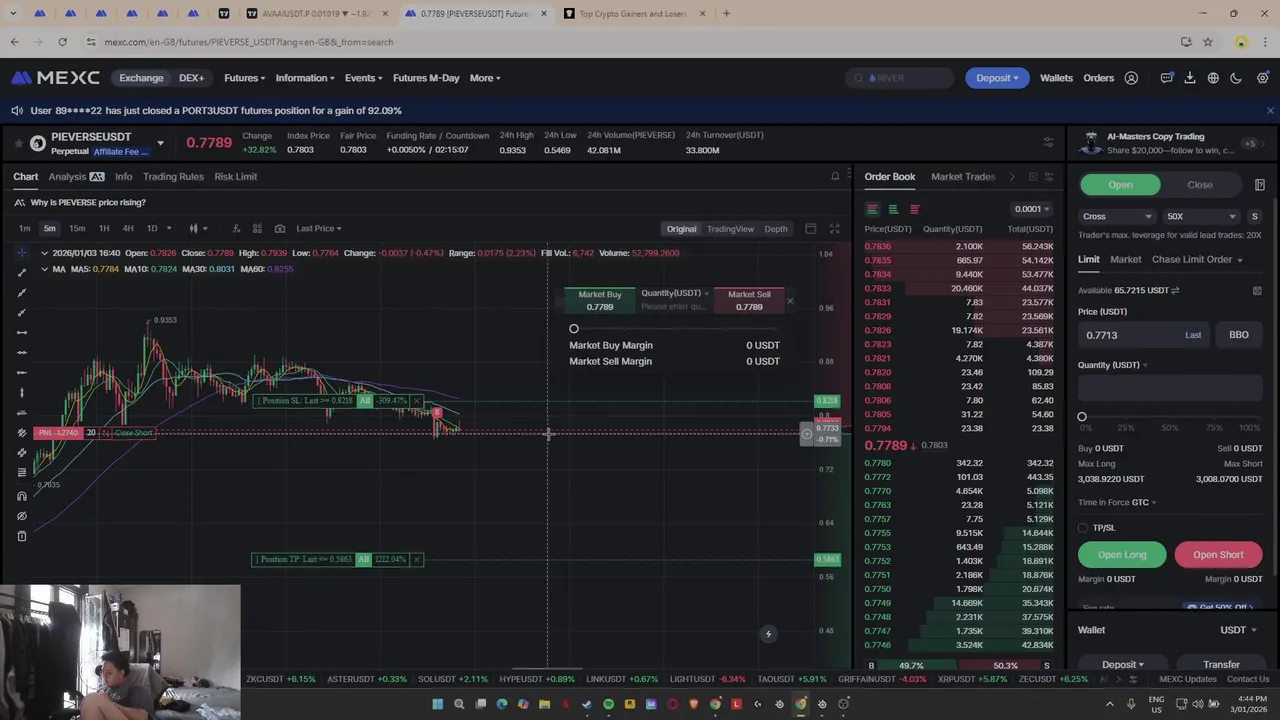Open the Trading Rules tab
This screenshot has width=1280, height=720.
coord(173,176)
